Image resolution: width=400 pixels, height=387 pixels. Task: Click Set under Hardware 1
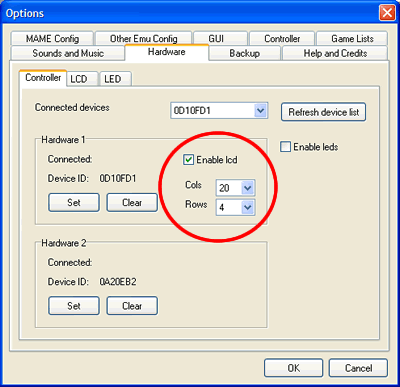[74, 202]
